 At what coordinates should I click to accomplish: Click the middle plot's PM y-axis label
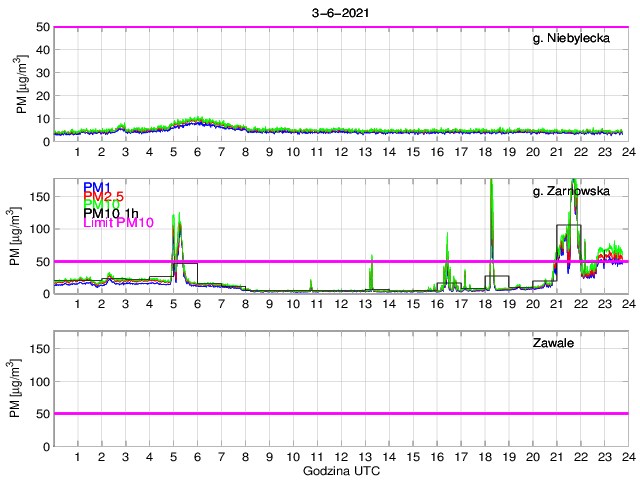pyautogui.click(x=23, y=236)
